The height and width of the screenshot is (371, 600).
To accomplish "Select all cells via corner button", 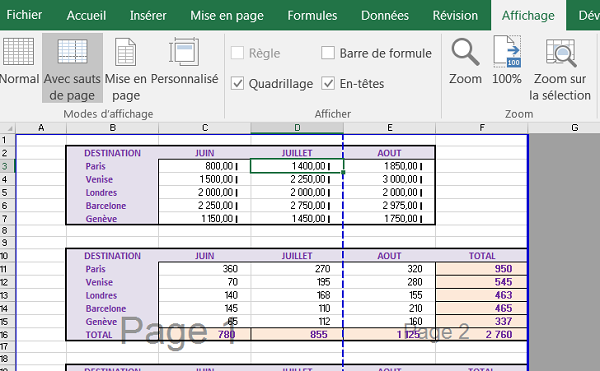I will click(8, 128).
